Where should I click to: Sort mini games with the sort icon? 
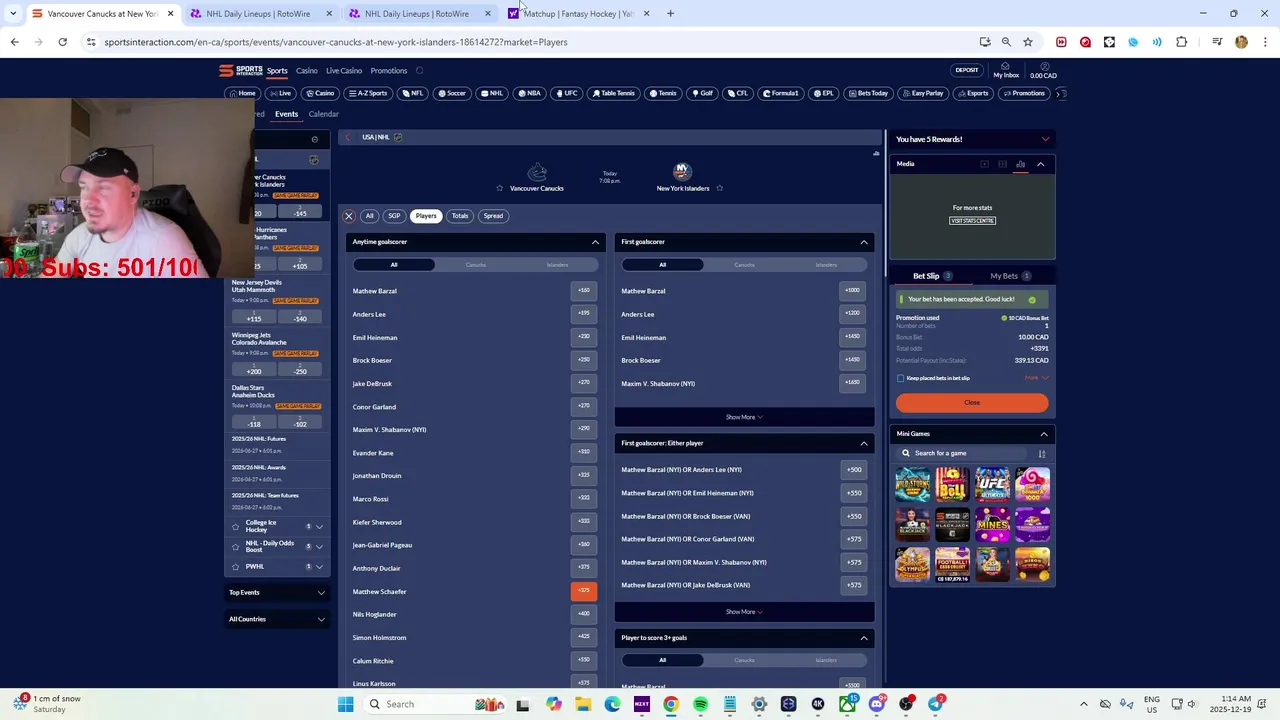1041,454
